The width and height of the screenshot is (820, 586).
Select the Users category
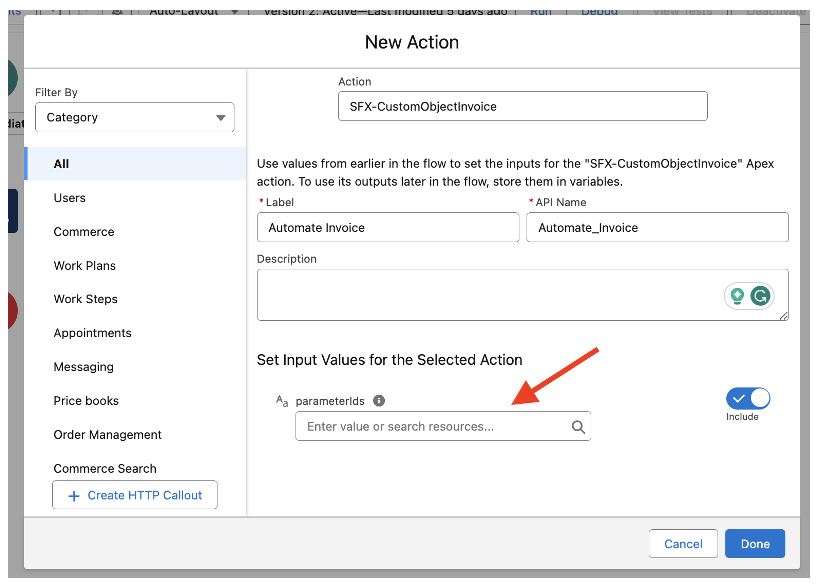70,198
